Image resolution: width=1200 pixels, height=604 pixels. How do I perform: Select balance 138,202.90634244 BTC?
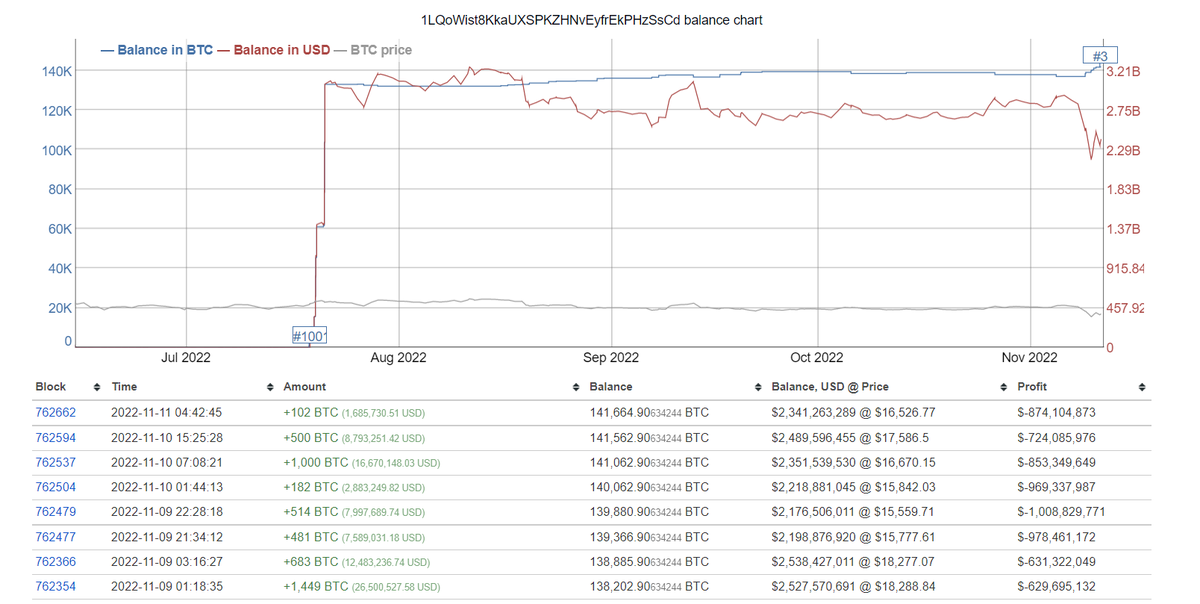click(649, 586)
